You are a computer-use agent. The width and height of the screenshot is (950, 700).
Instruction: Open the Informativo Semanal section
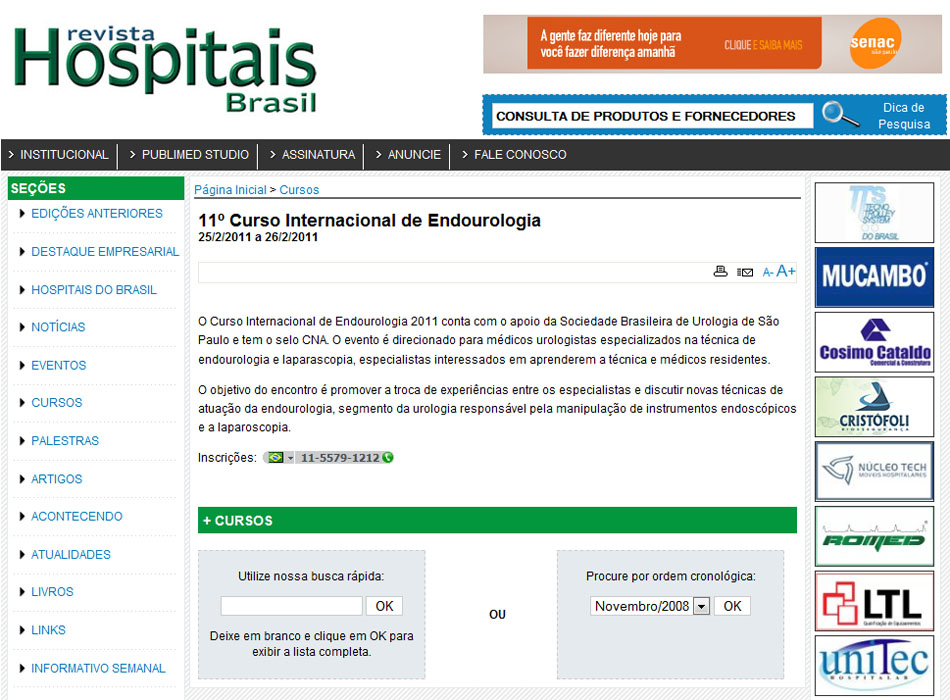pyautogui.click(x=98, y=668)
